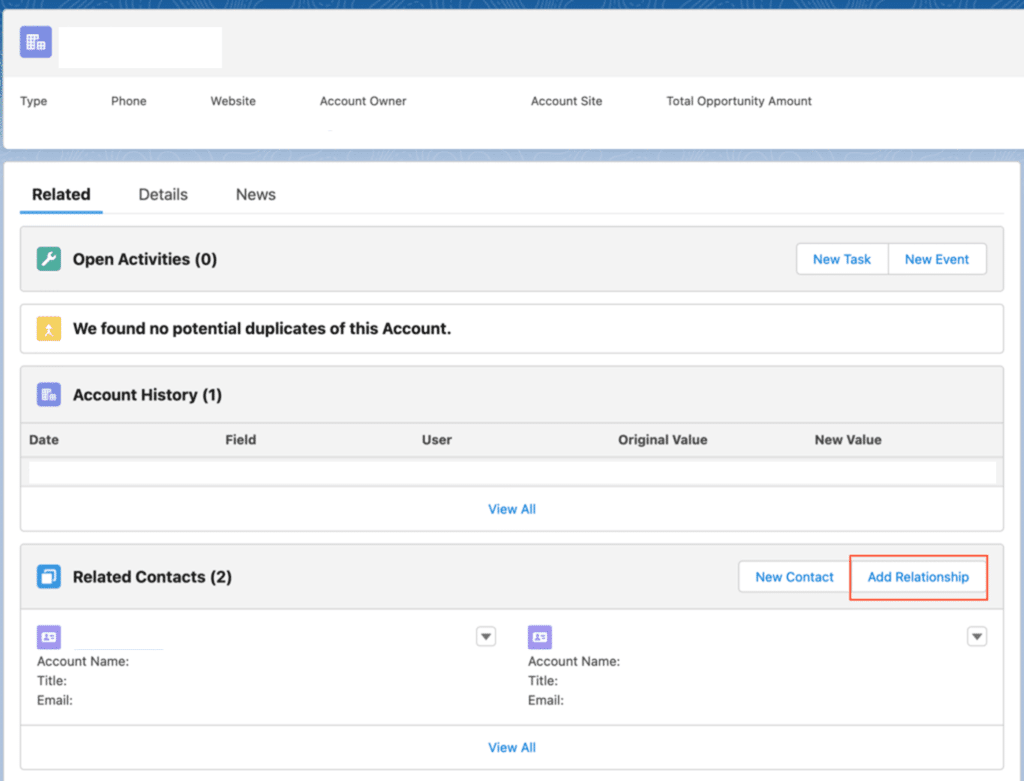The width and height of the screenshot is (1024, 781).
Task: Create a New Task
Action: pyautogui.click(x=842, y=259)
